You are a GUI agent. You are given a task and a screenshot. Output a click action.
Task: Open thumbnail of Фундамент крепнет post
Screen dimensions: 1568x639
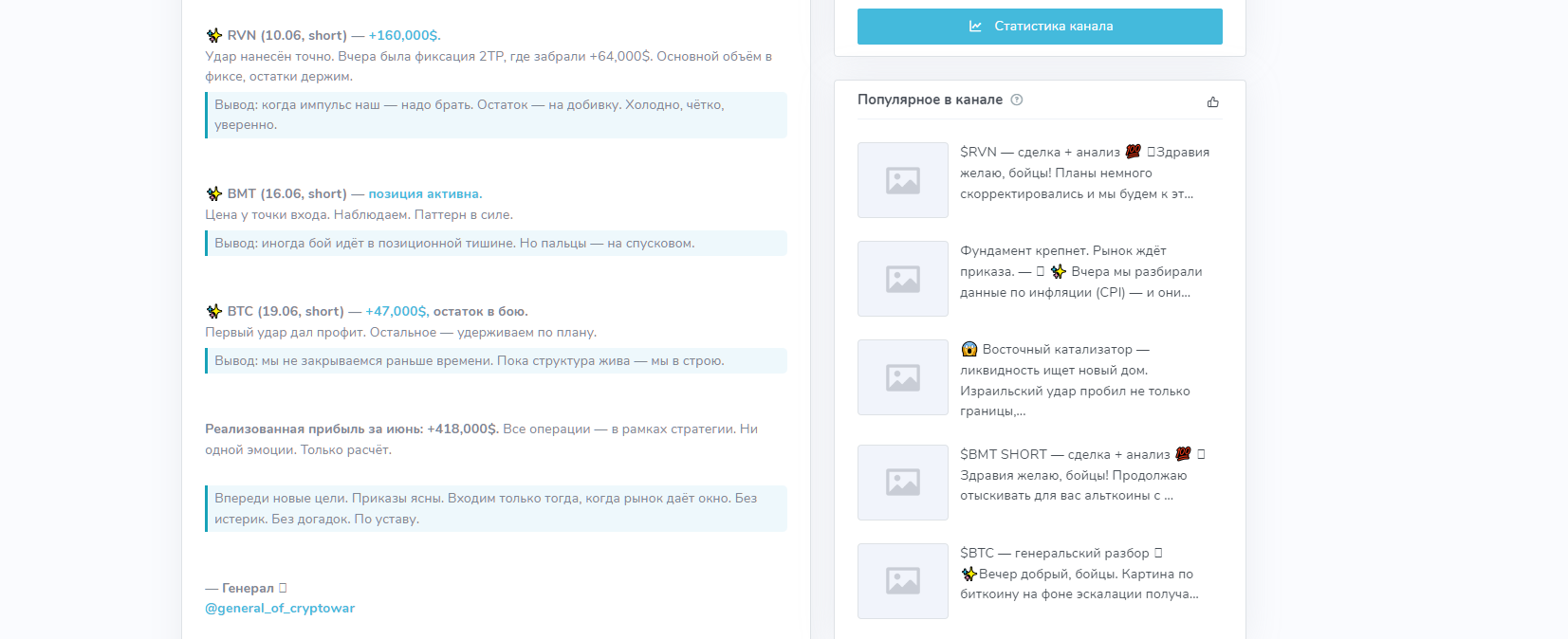click(902, 279)
